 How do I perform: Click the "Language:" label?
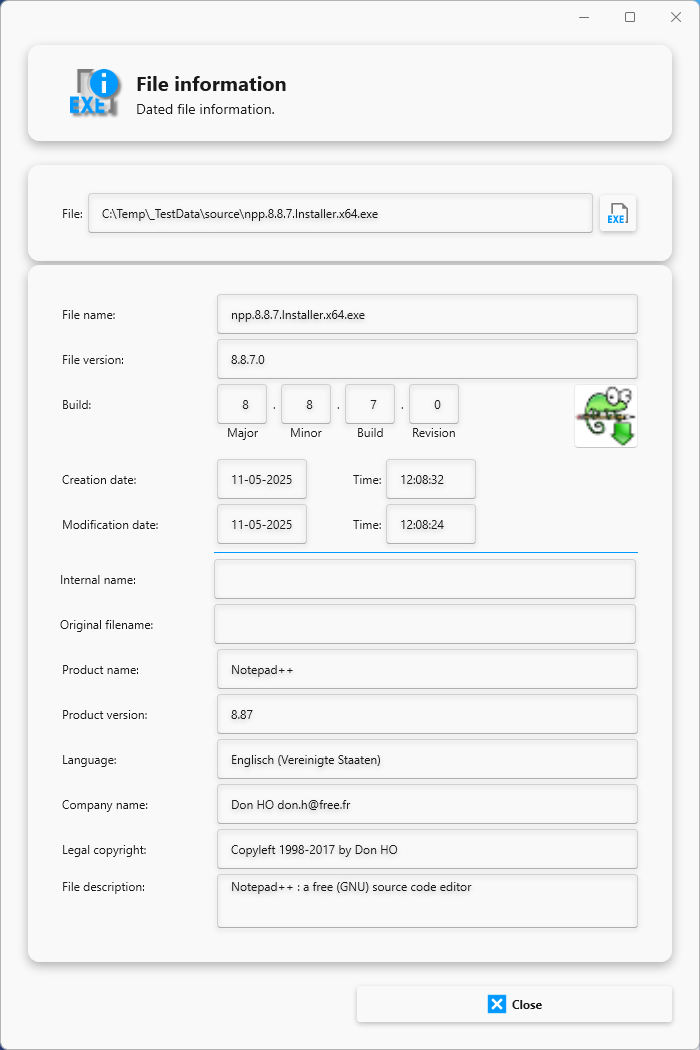[89, 760]
